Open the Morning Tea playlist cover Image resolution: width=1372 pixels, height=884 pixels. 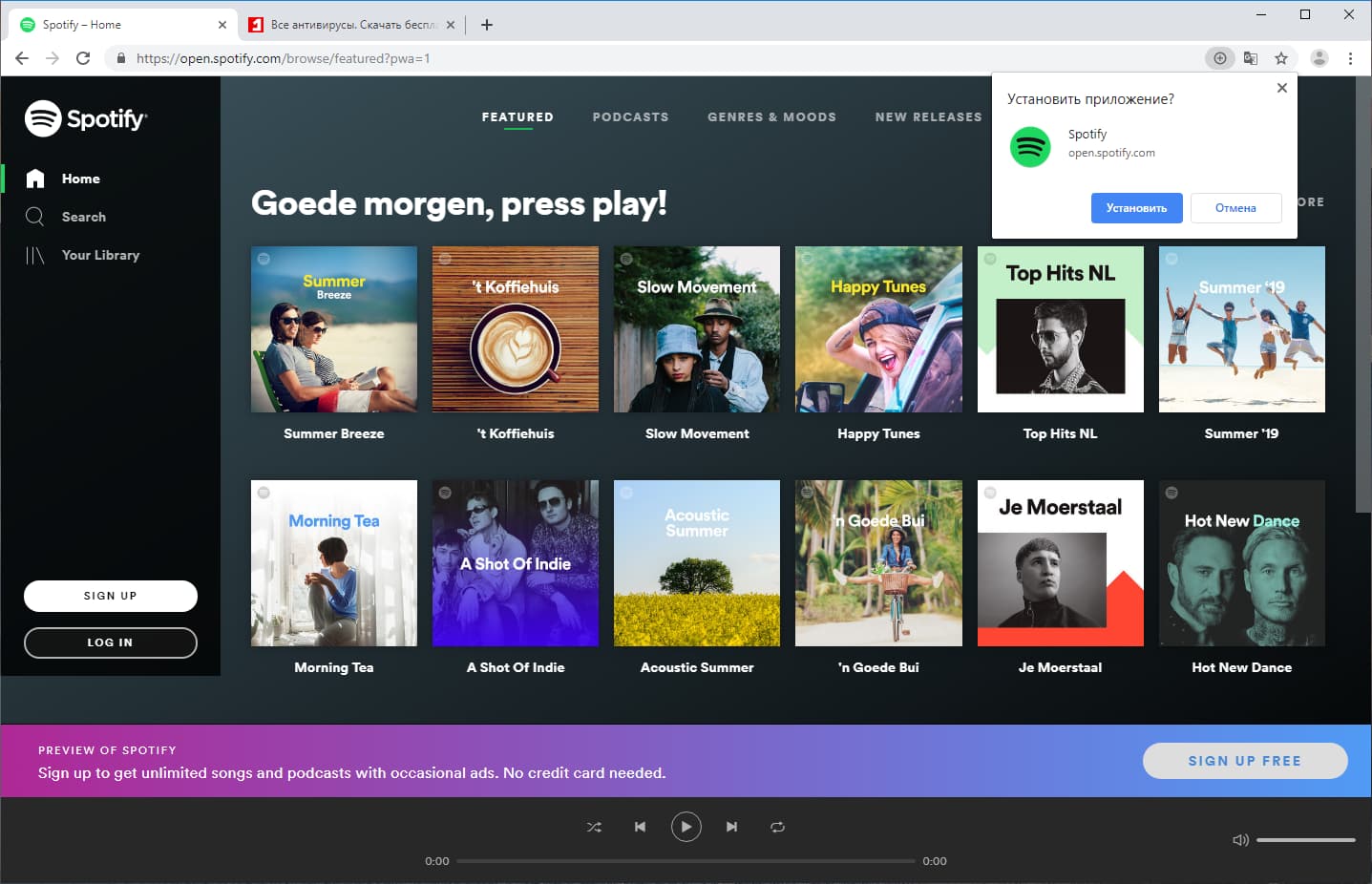pyautogui.click(x=334, y=563)
